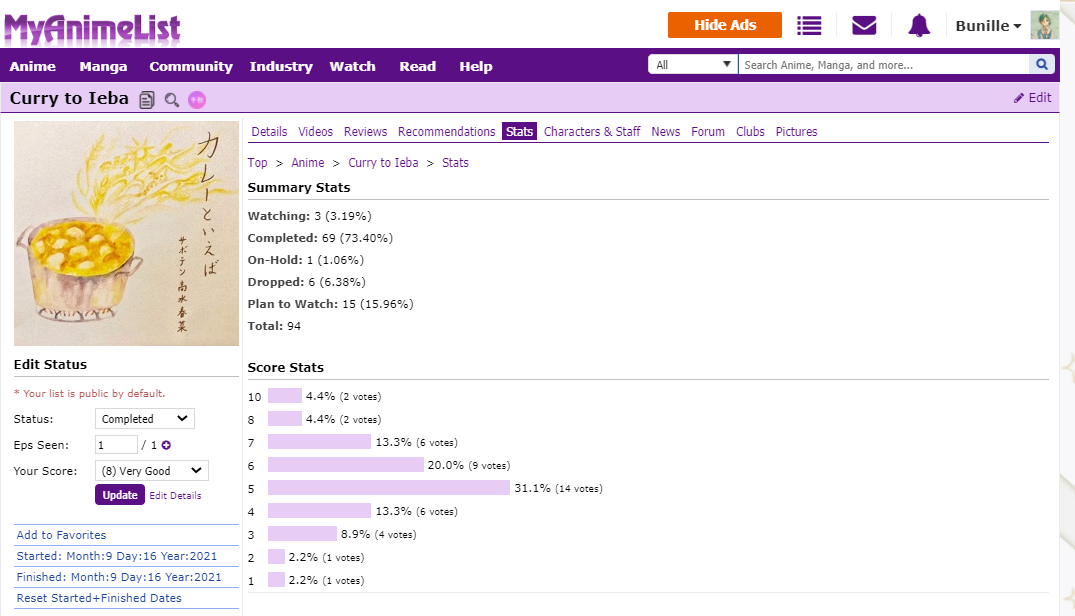Click the Curry to Ieba cover image
1075x616 pixels.
126,234
